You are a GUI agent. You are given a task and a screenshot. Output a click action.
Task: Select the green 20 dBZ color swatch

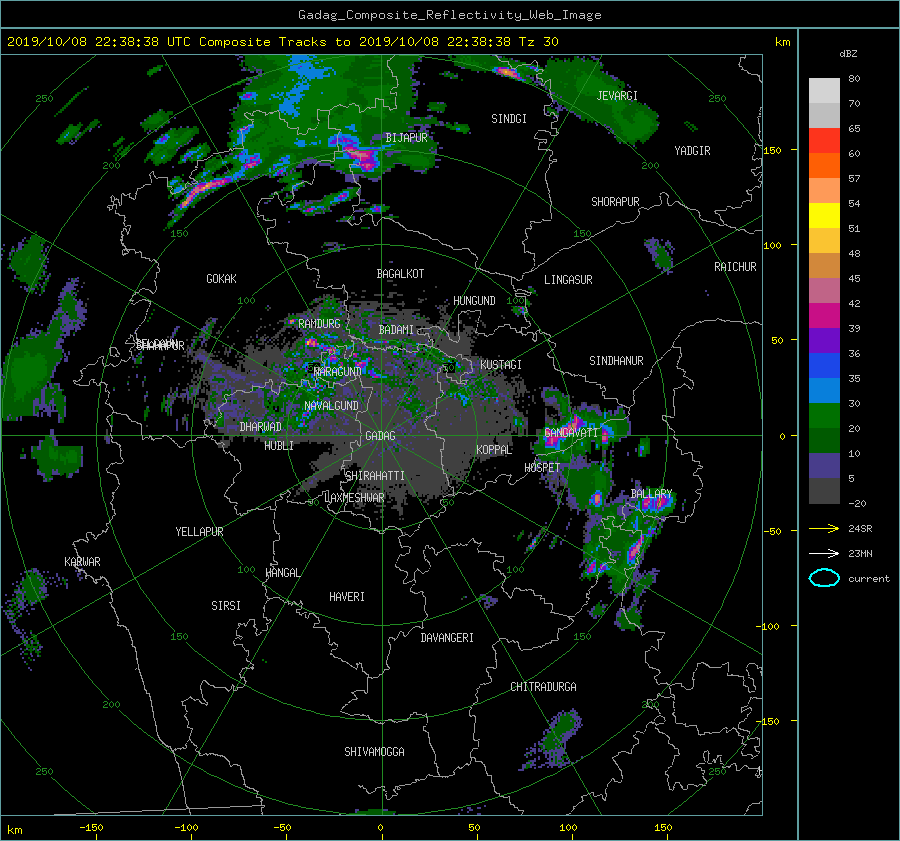click(x=824, y=416)
